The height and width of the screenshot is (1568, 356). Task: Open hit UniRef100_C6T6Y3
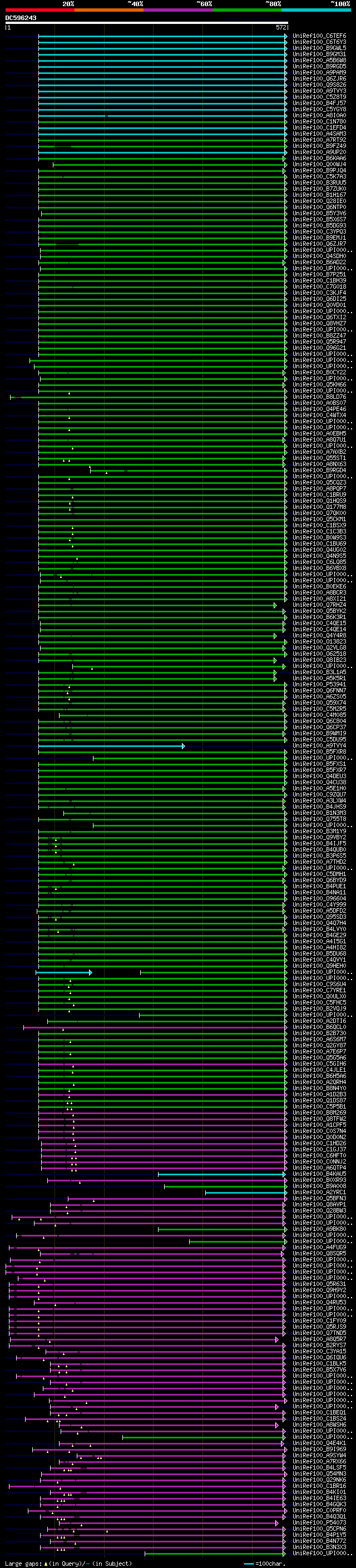(x=319, y=42)
